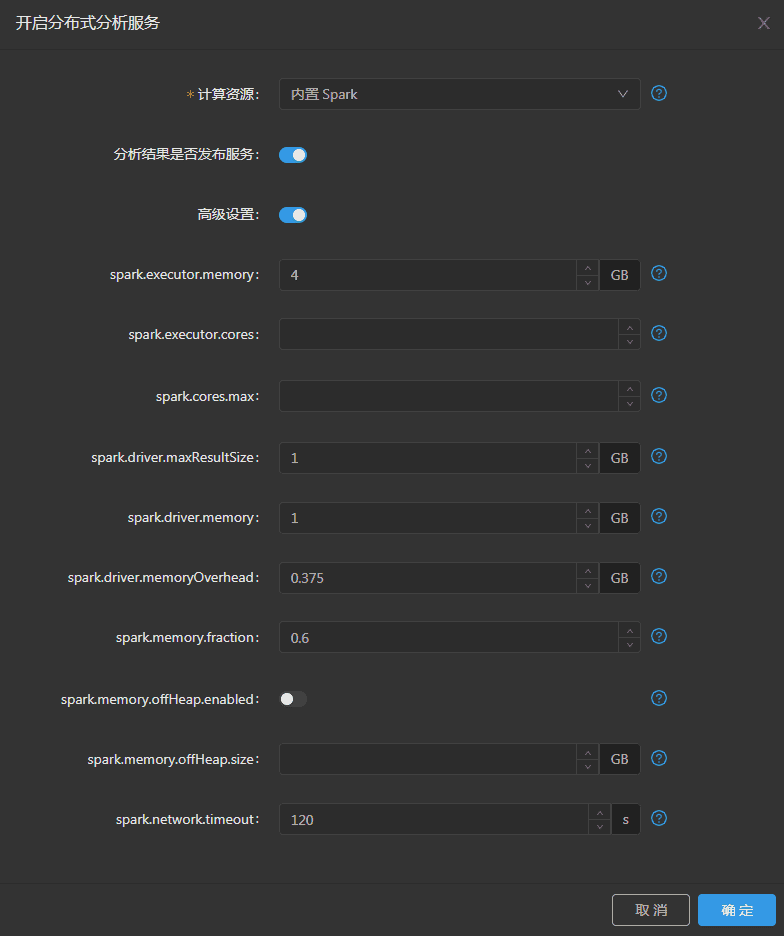
Task: Click help icon for spark.network.timeout
Action: point(659,818)
